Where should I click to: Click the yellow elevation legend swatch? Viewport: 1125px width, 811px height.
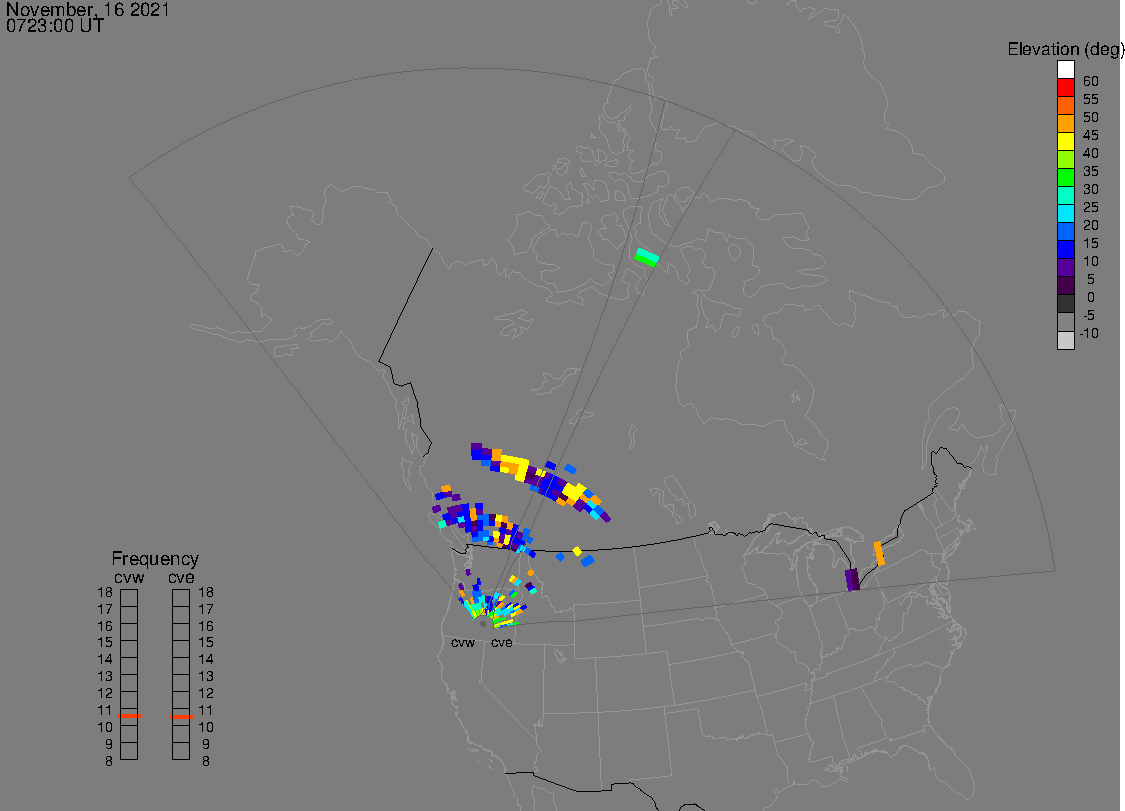click(1065, 141)
